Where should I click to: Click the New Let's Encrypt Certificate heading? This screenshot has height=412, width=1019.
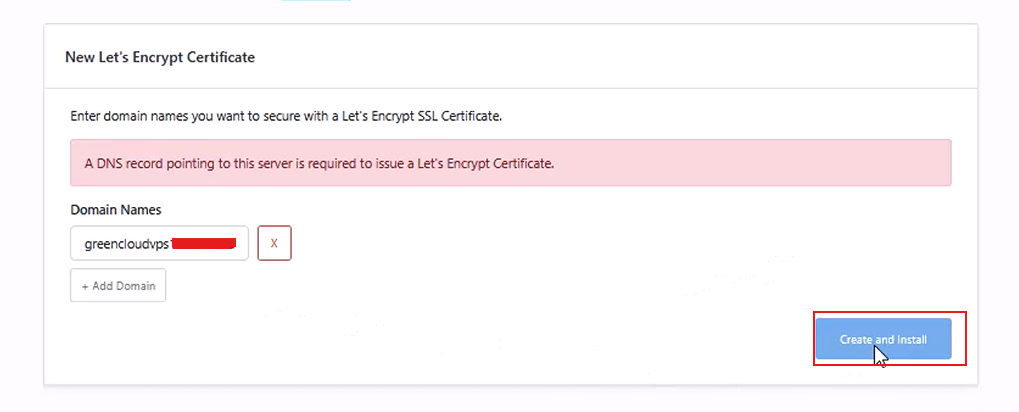coord(160,57)
